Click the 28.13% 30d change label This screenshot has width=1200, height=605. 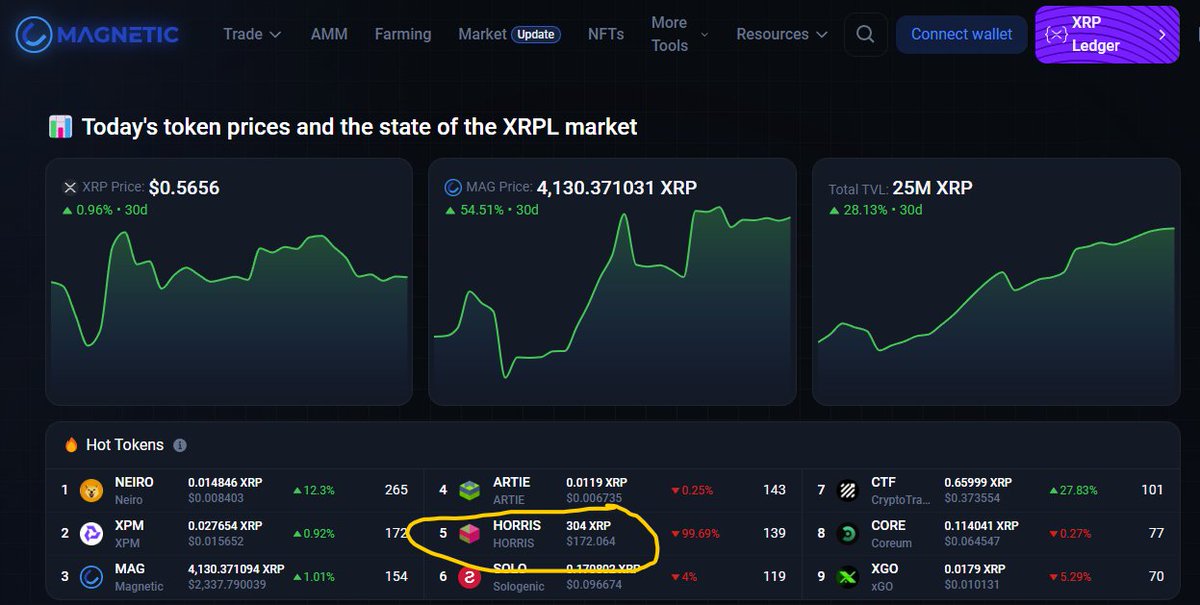(x=875, y=210)
